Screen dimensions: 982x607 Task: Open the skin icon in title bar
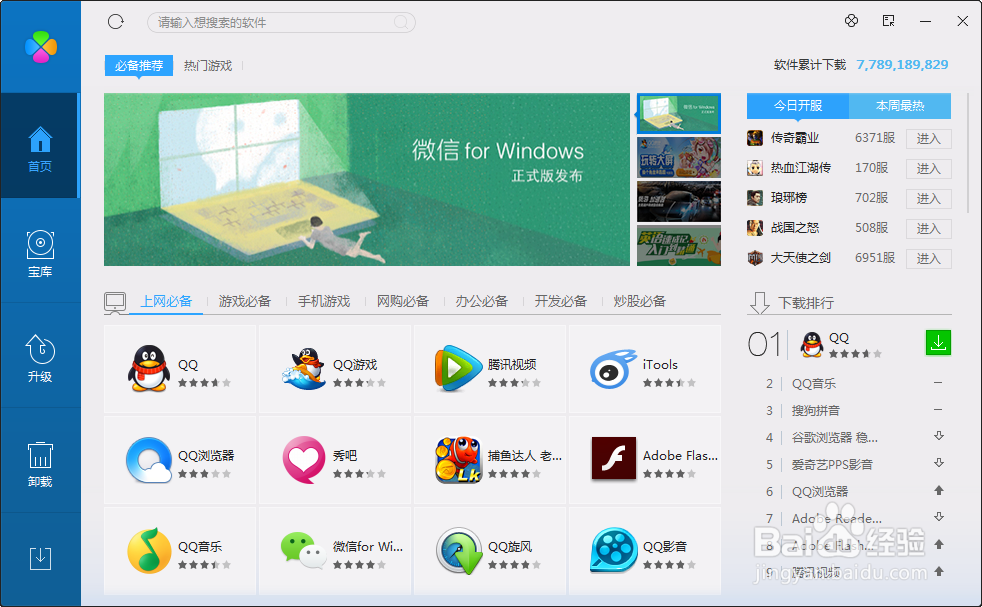851,21
